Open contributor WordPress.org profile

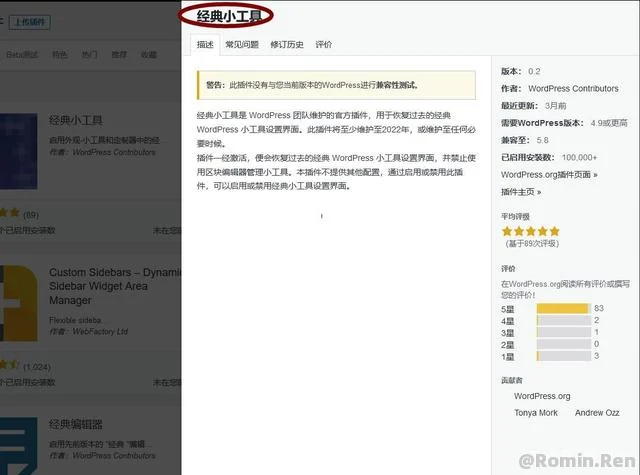(542, 396)
